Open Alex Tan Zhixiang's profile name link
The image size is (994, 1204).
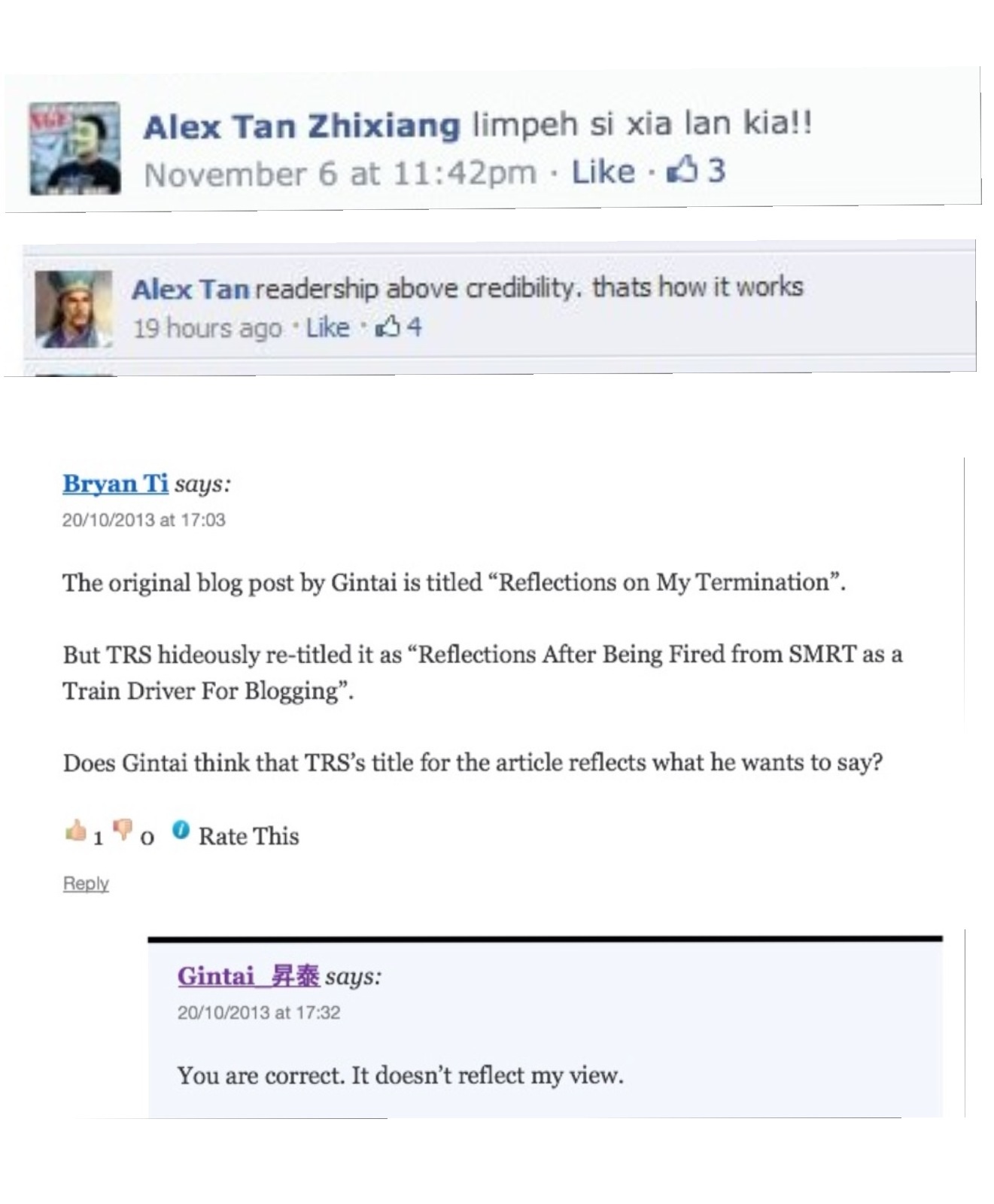pos(301,126)
